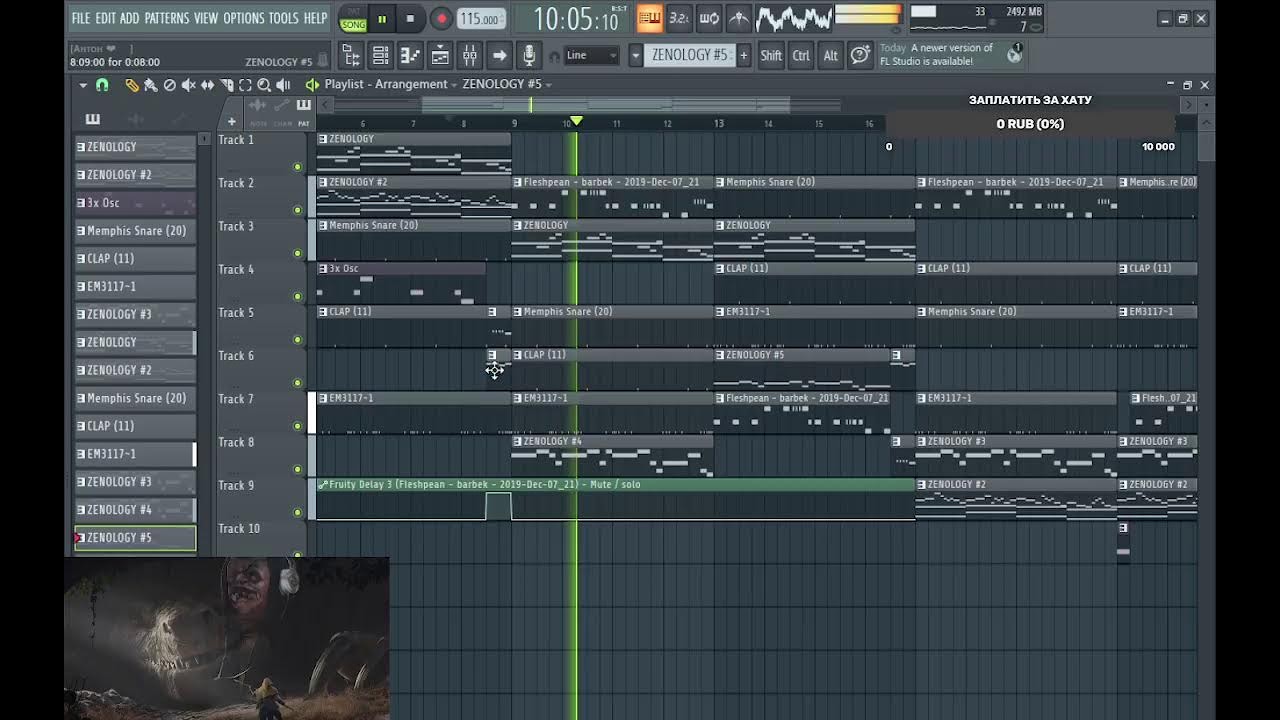Open the ZENOLOGY clip menu on Track 1

pos(323,139)
